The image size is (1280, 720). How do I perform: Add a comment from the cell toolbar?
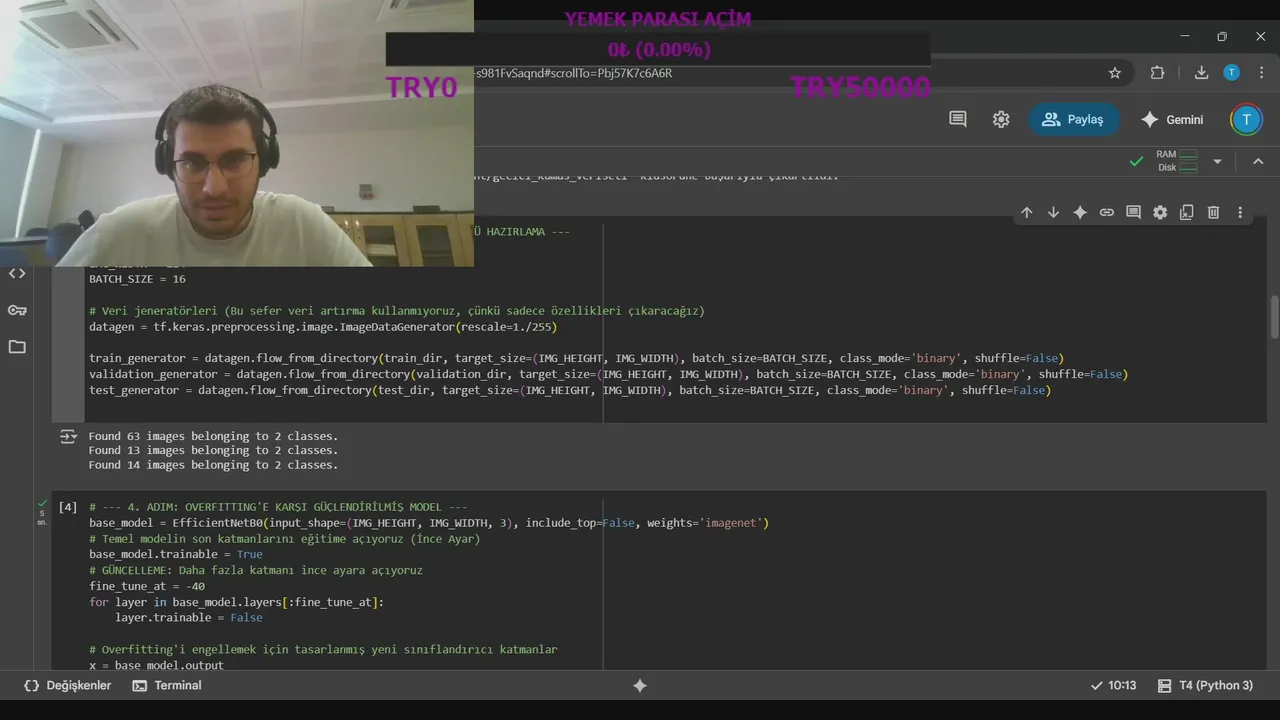tap(1133, 212)
